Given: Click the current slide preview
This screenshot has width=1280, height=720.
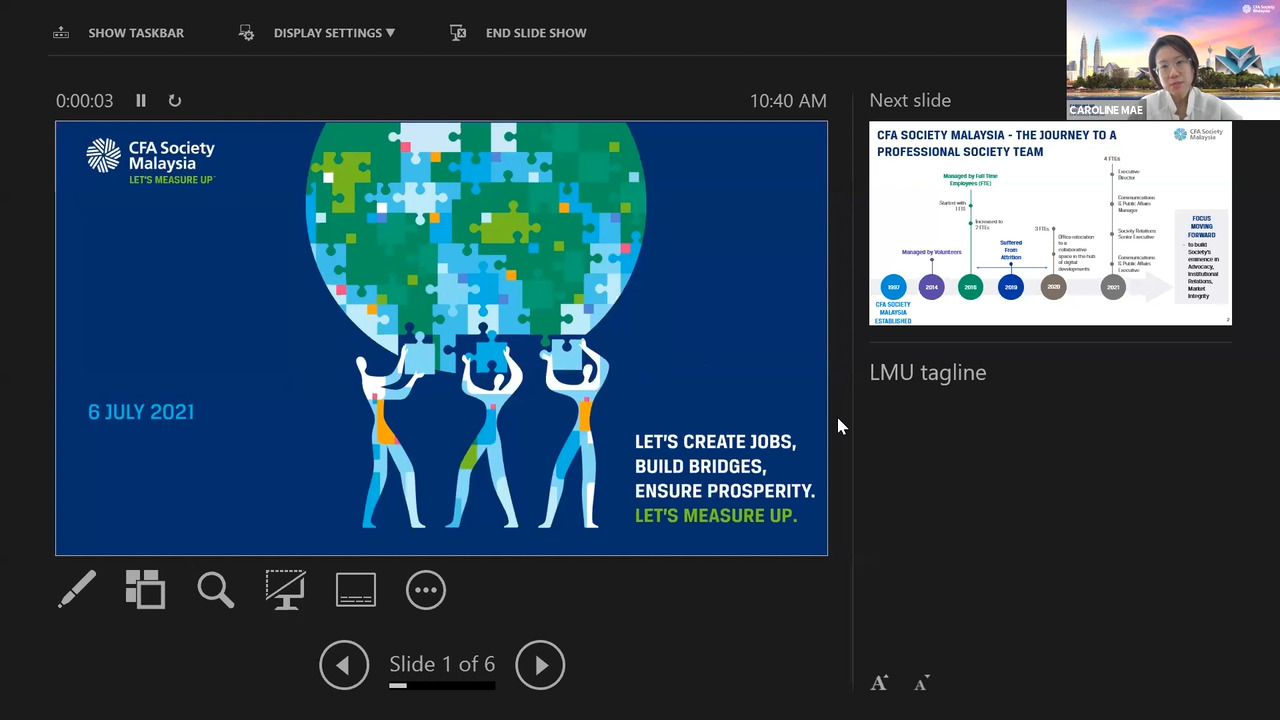Looking at the screenshot, I should [x=441, y=338].
